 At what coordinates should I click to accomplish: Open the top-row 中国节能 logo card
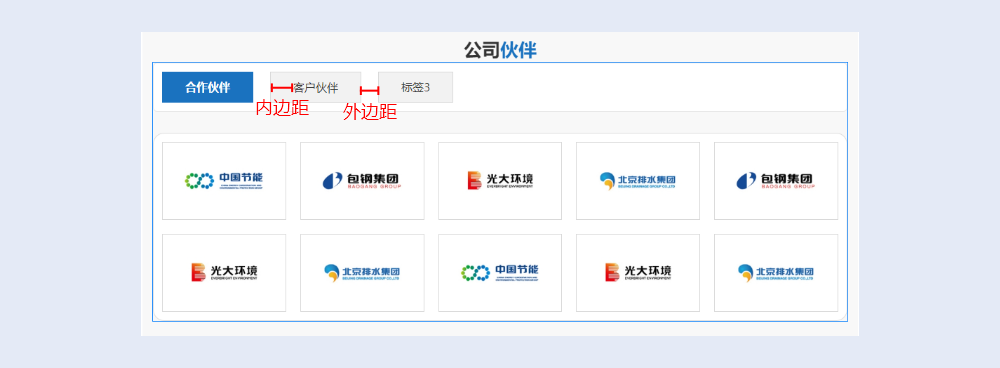click(224, 181)
